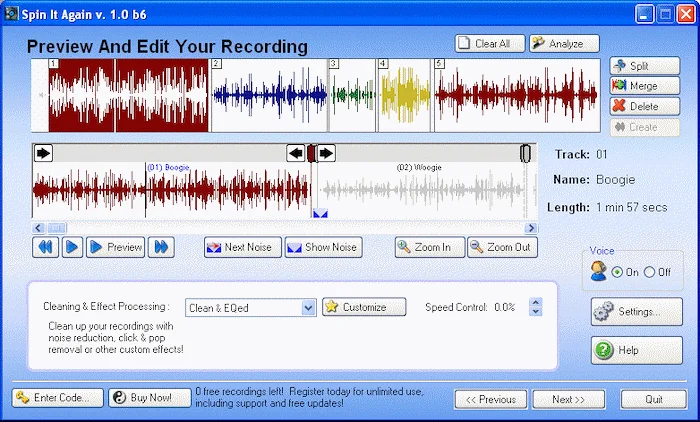Skip forward with fast-forward button
Image resolution: width=700 pixels, height=422 pixels.
click(161, 247)
